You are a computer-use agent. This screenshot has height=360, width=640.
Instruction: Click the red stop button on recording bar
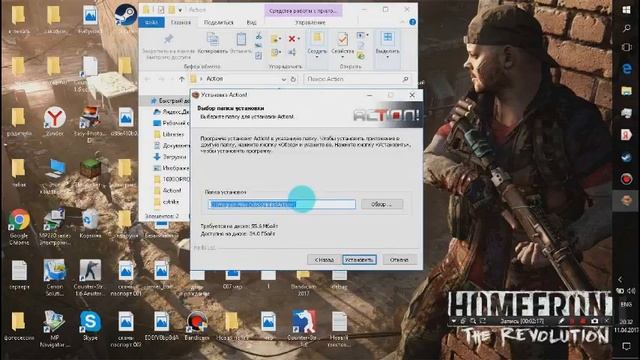(x=583, y=322)
